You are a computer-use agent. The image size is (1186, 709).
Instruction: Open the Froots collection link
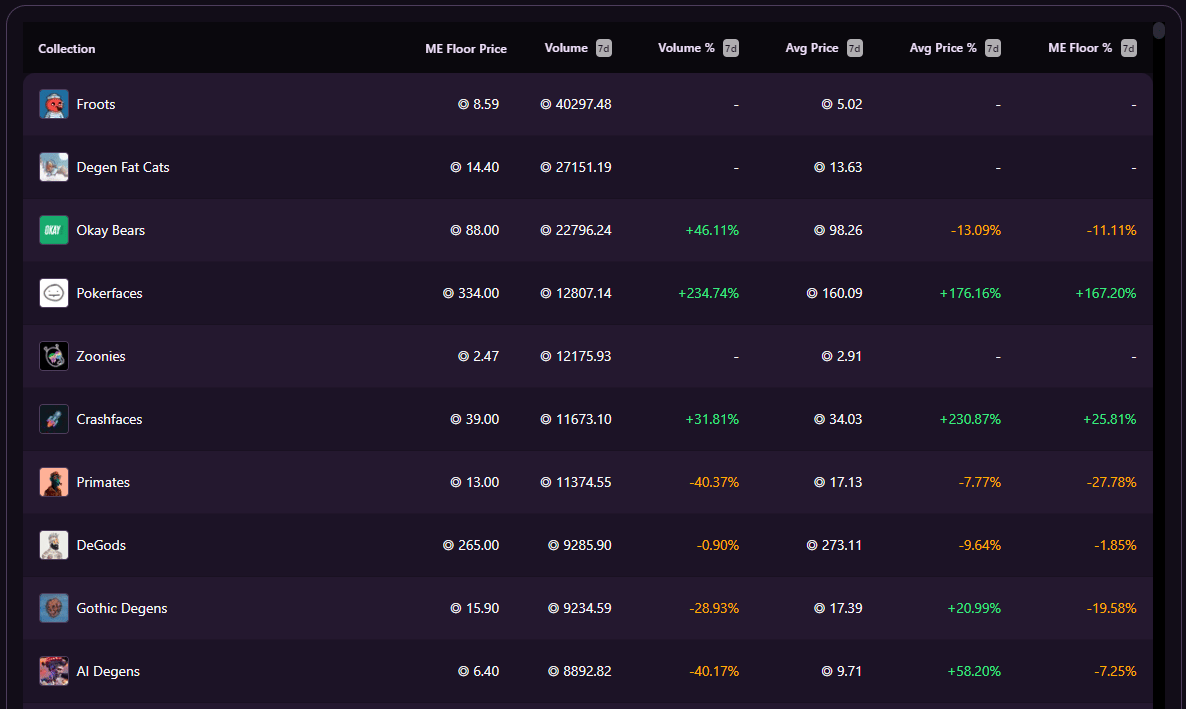tap(96, 104)
